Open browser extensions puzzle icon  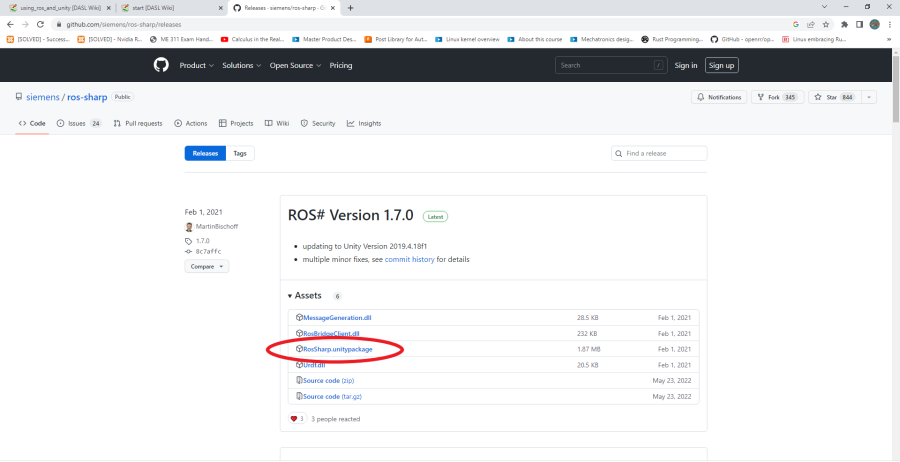(844, 25)
